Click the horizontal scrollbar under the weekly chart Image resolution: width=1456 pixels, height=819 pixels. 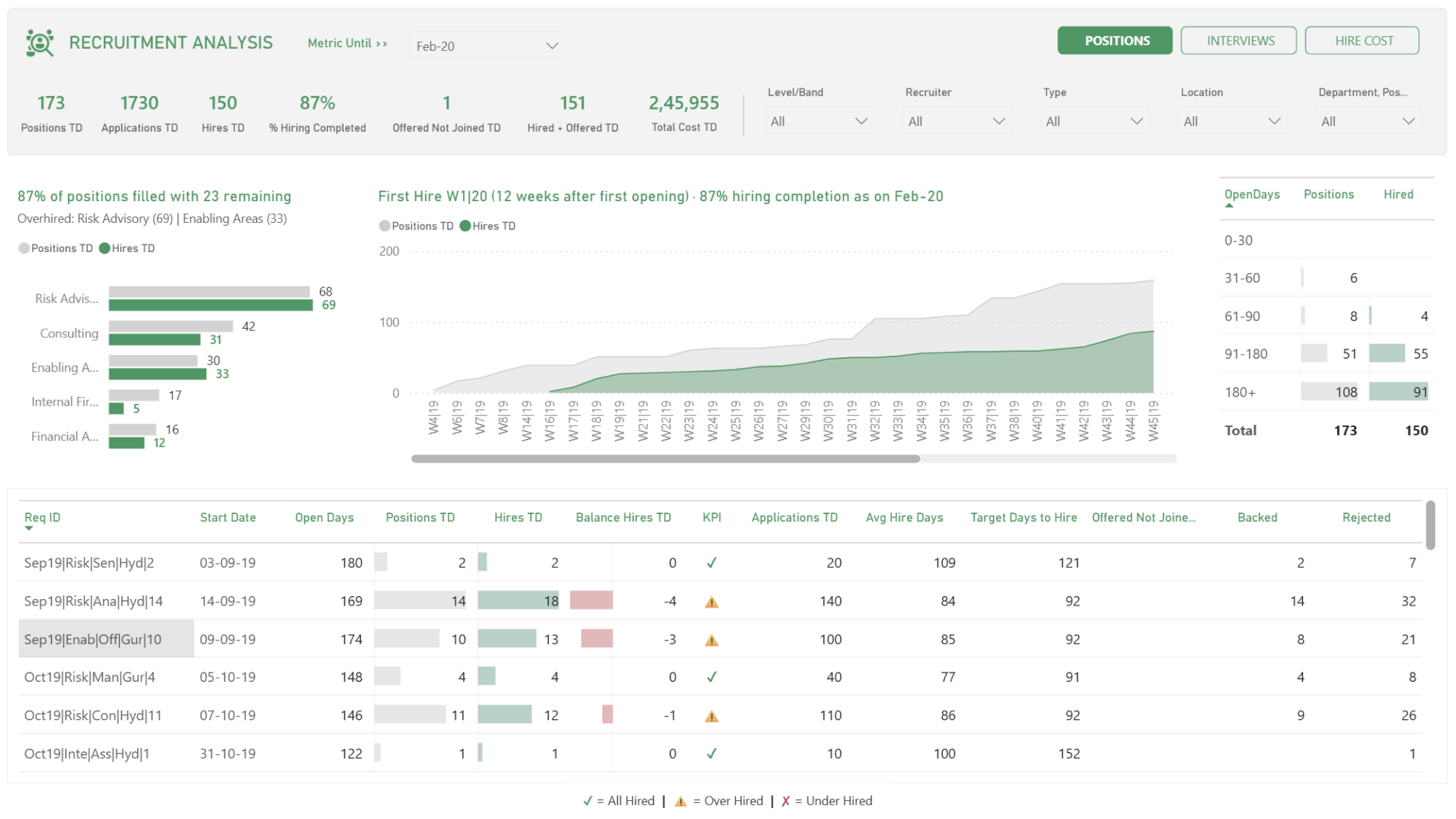pos(666,459)
